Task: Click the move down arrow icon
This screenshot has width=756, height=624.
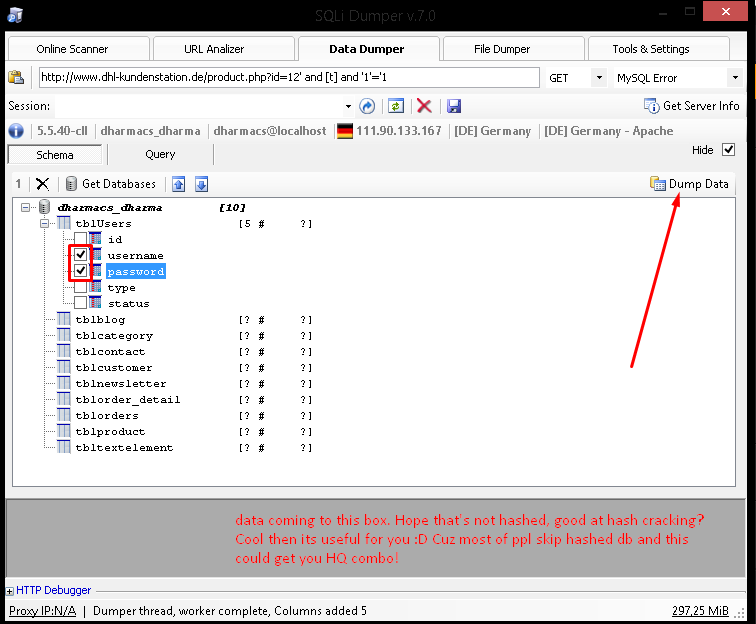Action: point(202,184)
